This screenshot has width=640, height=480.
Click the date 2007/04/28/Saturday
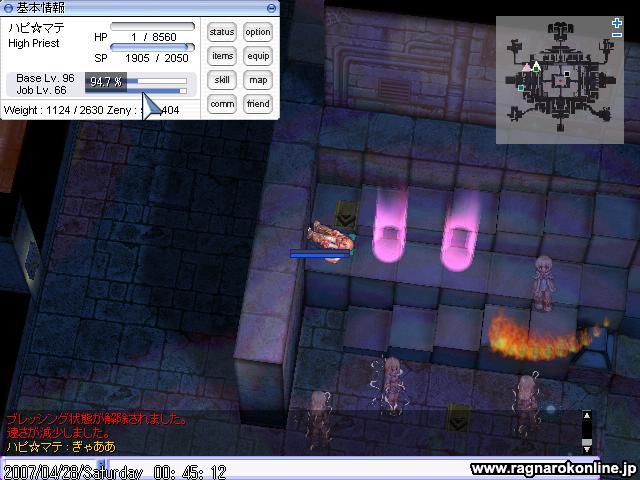click(73, 473)
